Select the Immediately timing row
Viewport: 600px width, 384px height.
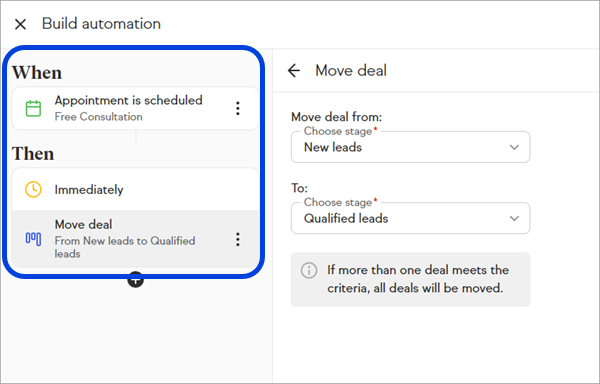(x=135, y=189)
